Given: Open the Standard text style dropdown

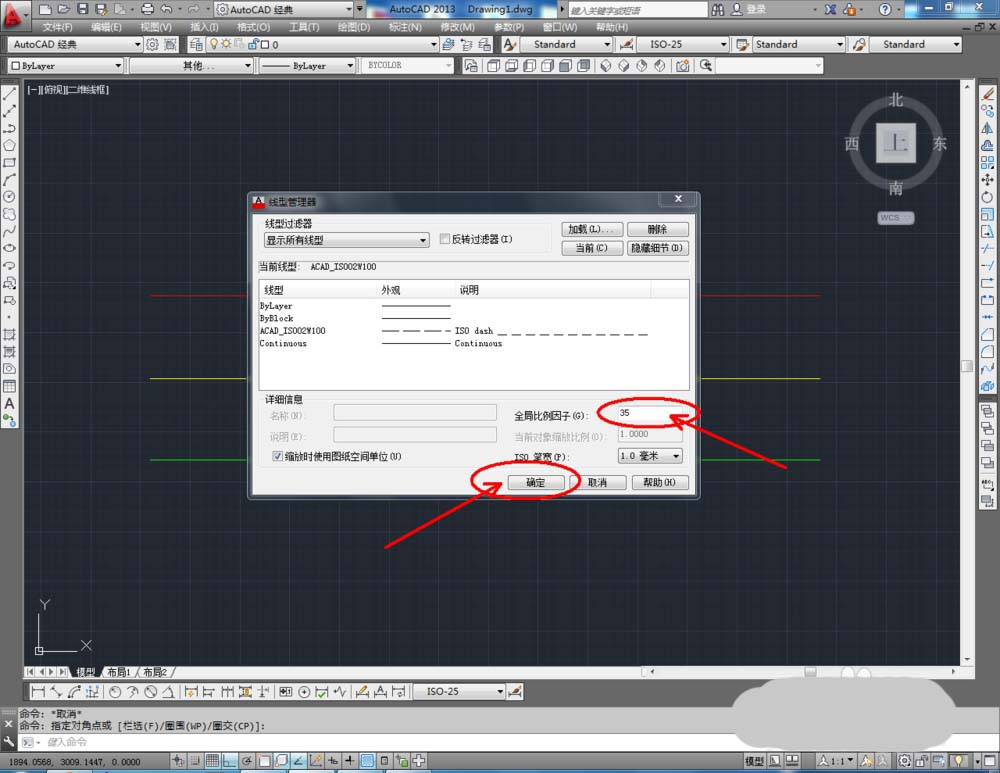Looking at the screenshot, I should (567, 44).
